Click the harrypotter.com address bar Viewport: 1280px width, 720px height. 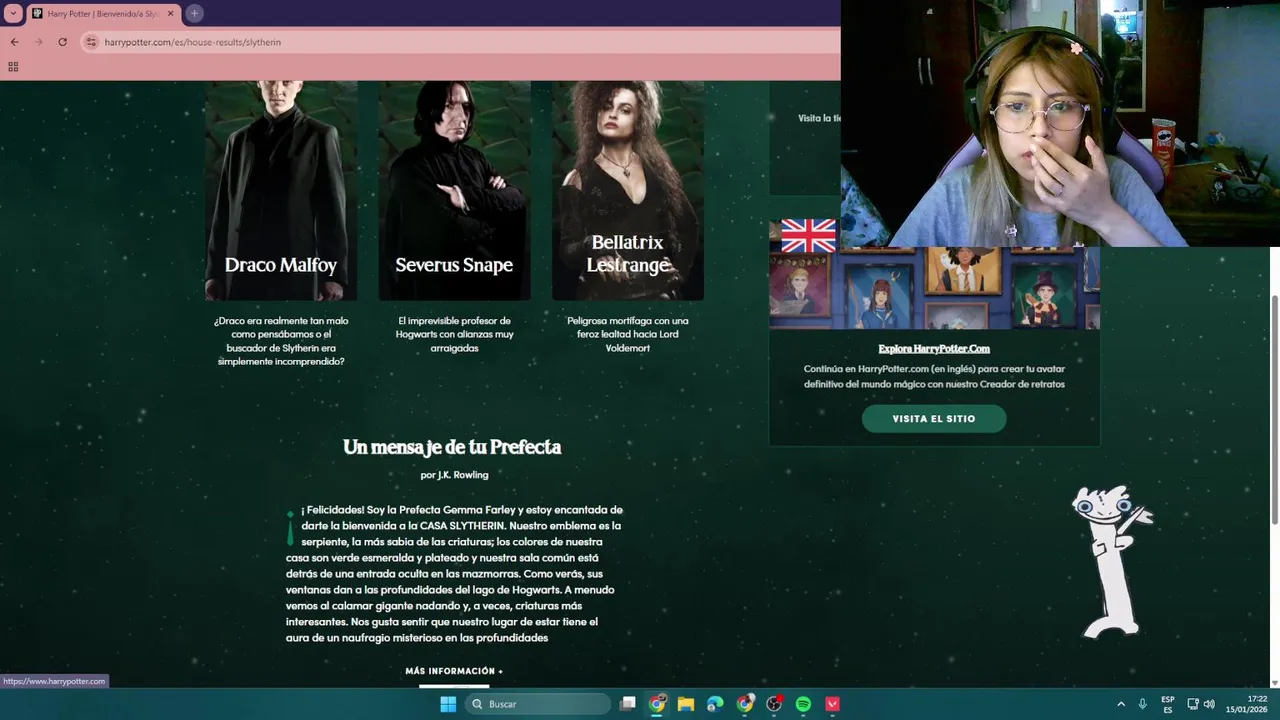[460, 42]
